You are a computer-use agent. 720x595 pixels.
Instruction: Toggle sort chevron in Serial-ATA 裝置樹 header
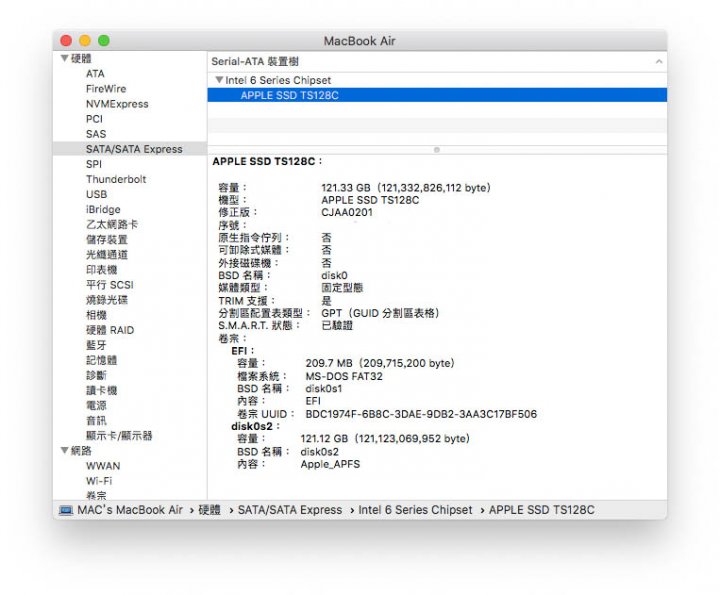(x=659, y=61)
